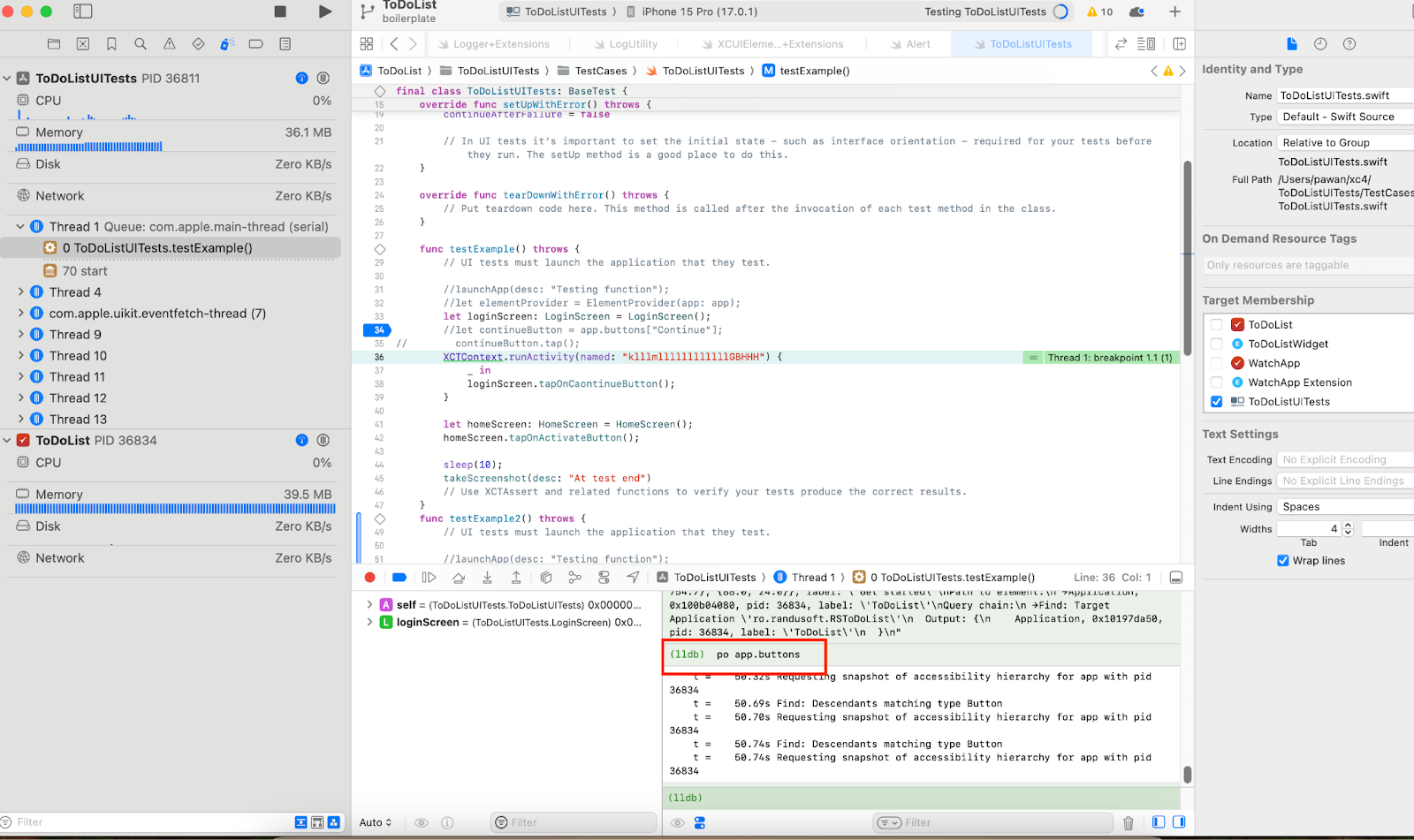
Task: Switch to XCUIEleme...+Extensions tab
Action: click(772, 44)
